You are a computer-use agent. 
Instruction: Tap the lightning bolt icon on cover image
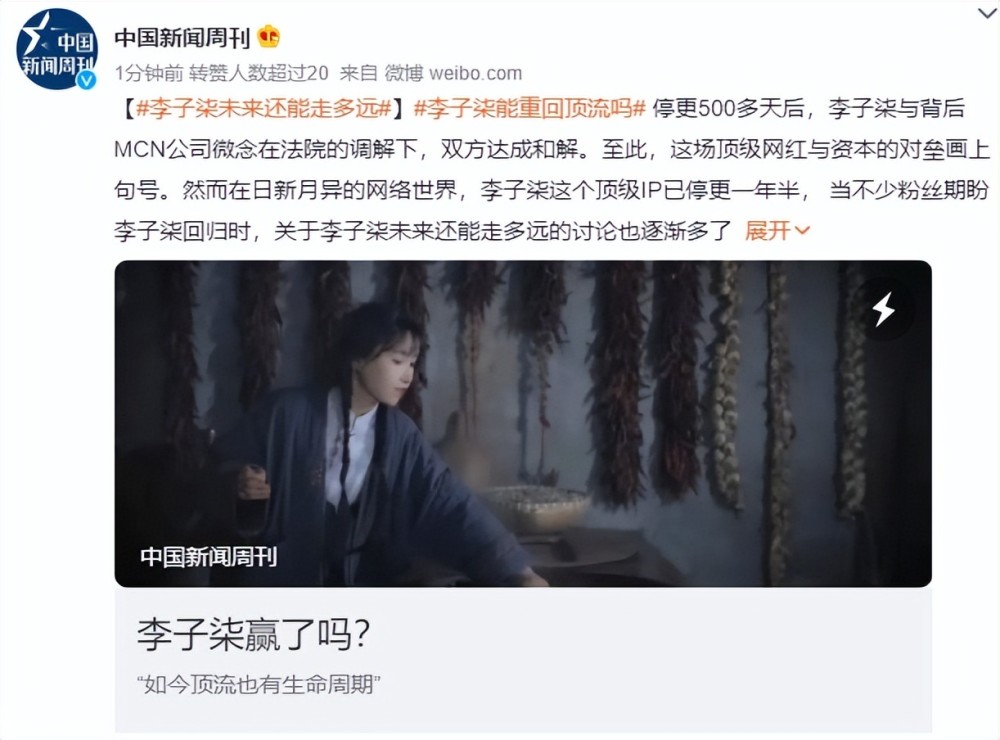pos(884,309)
